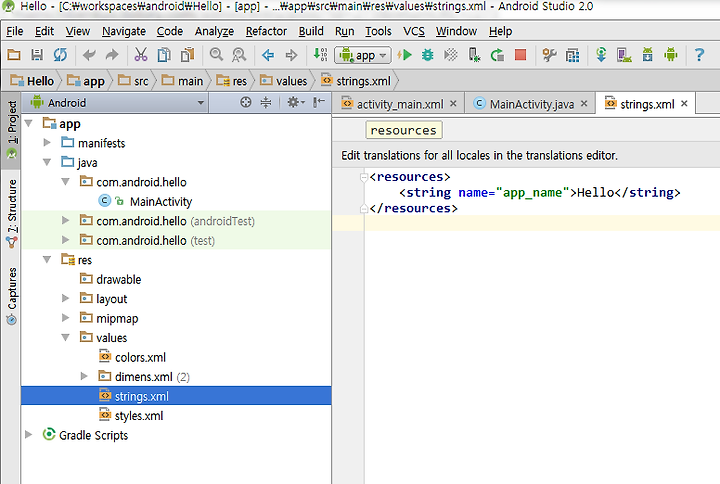Click the Run with Coverage icon

coord(450,55)
